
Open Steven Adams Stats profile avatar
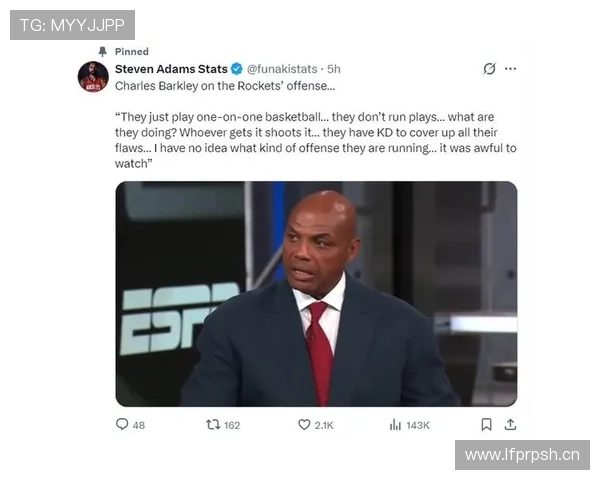(x=93, y=77)
